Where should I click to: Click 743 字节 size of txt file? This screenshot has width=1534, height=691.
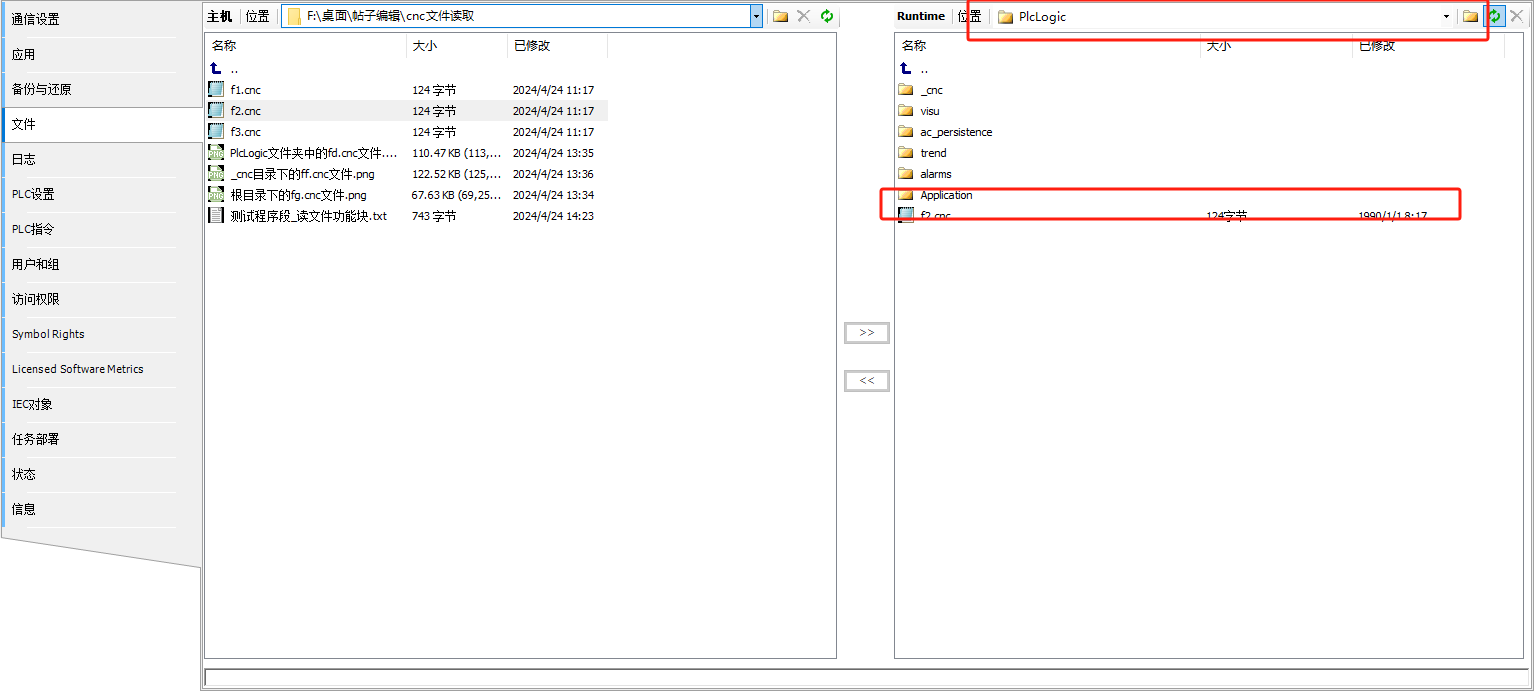[434, 216]
